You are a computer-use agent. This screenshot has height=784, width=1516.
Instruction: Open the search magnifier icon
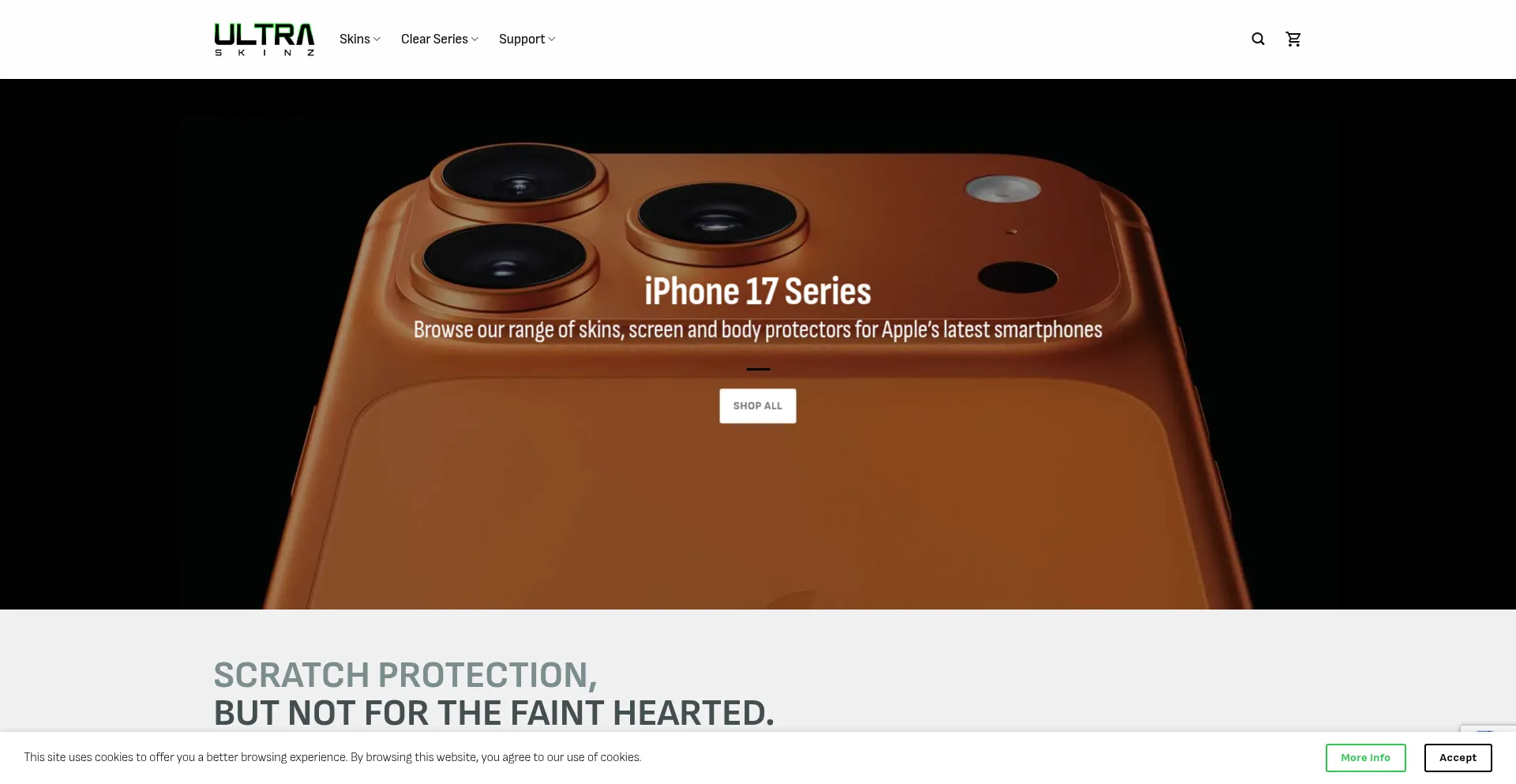[x=1258, y=39]
